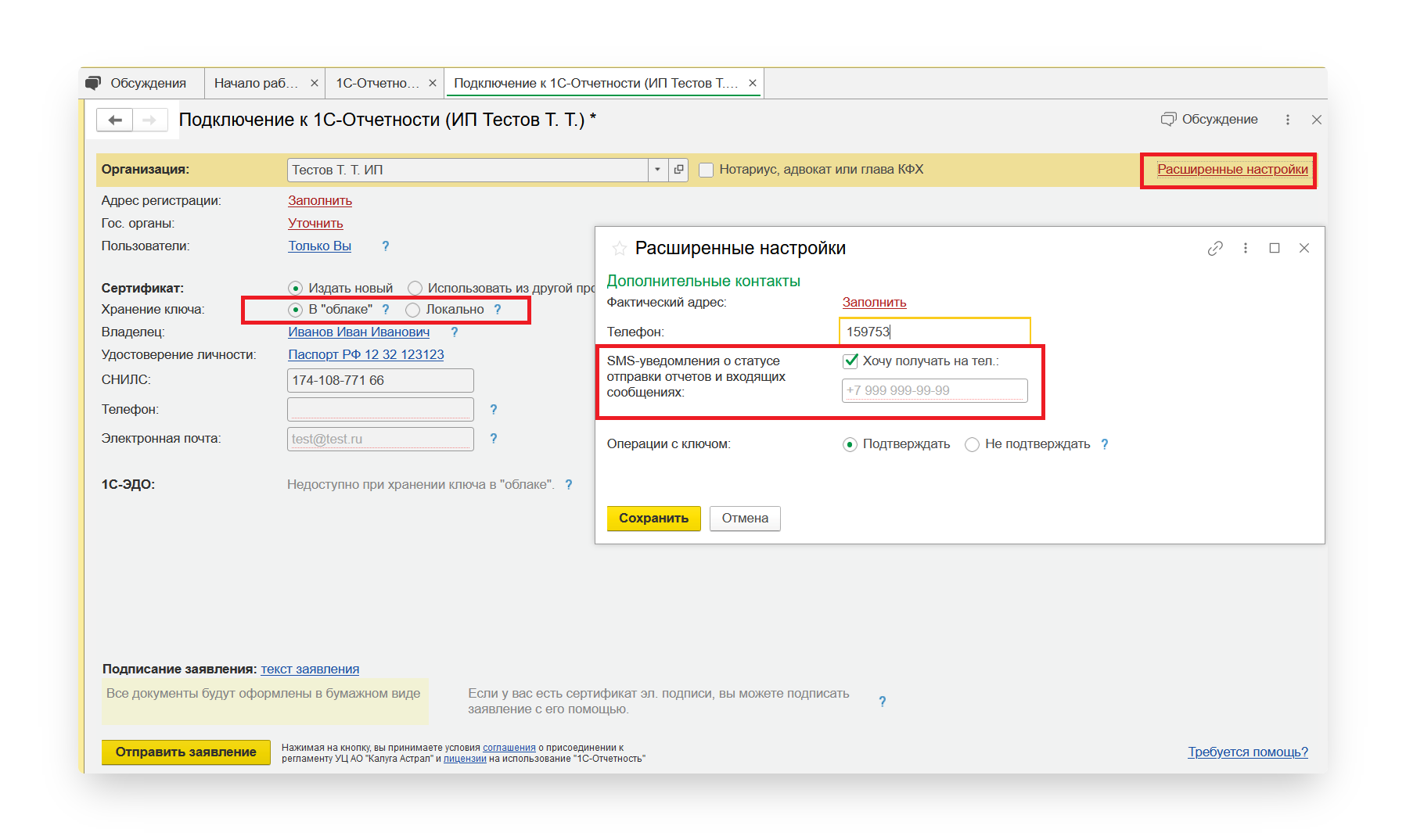Maximize the Расширенные настройки dialog
1406x840 pixels.
point(1275,248)
